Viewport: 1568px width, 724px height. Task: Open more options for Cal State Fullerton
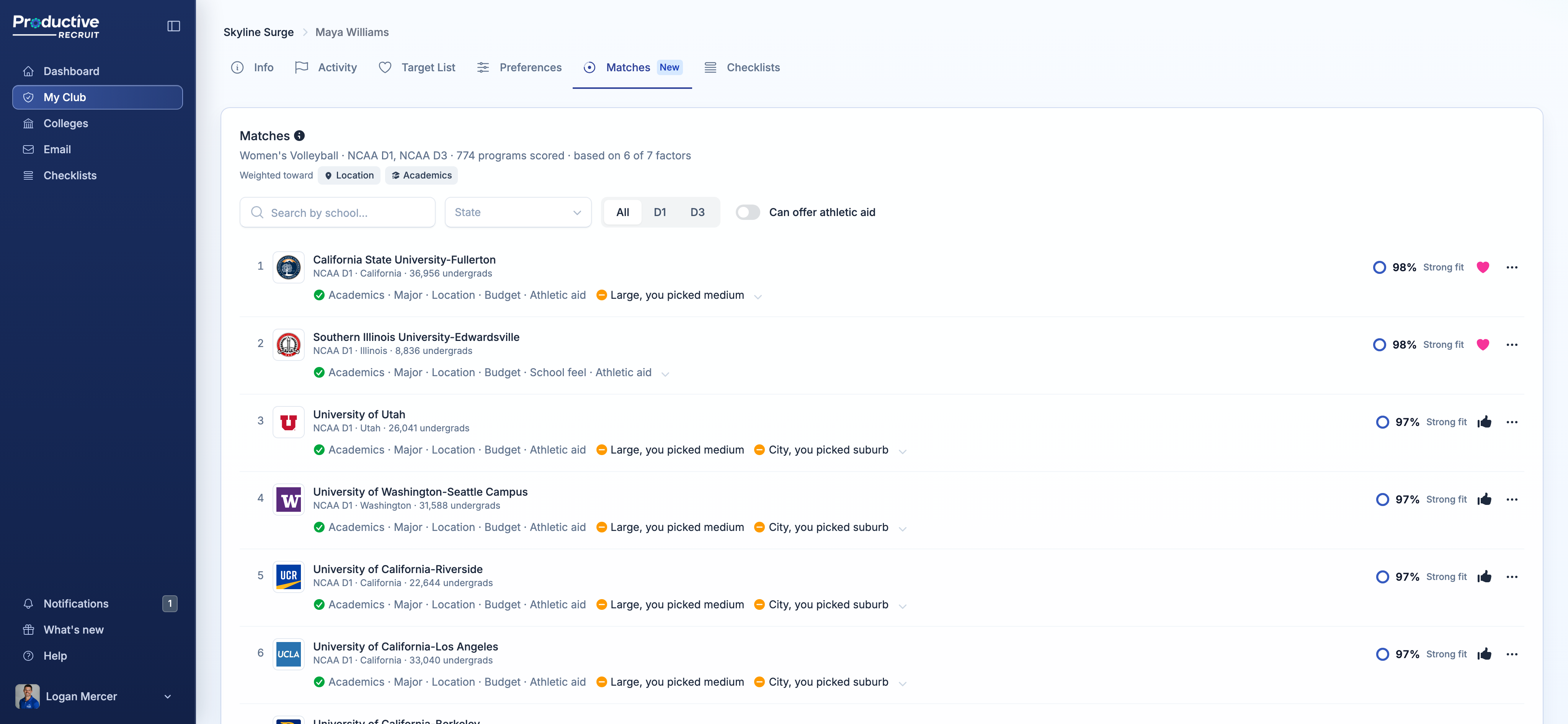[1512, 267]
